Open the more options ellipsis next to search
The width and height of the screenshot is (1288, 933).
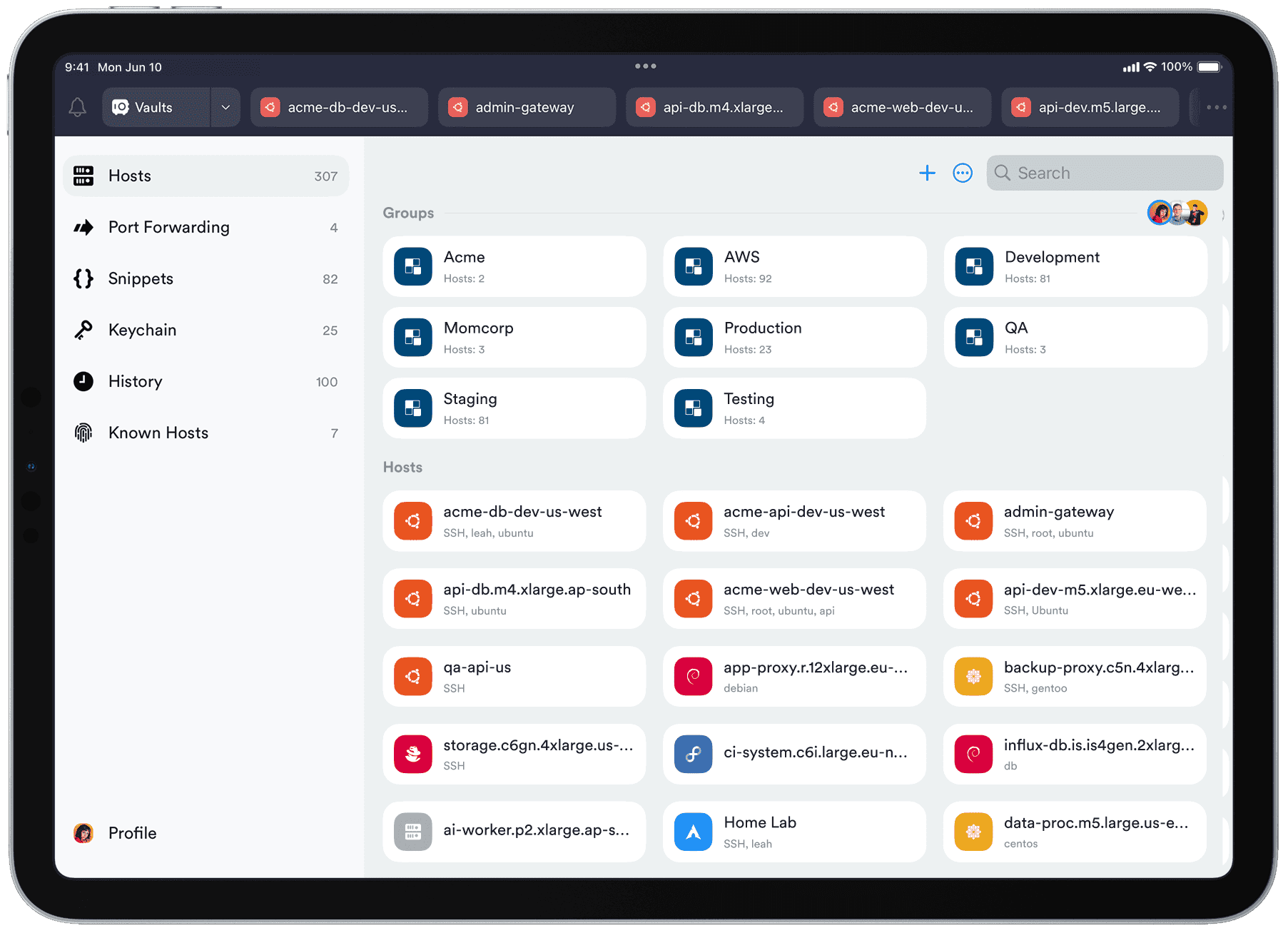coord(962,173)
